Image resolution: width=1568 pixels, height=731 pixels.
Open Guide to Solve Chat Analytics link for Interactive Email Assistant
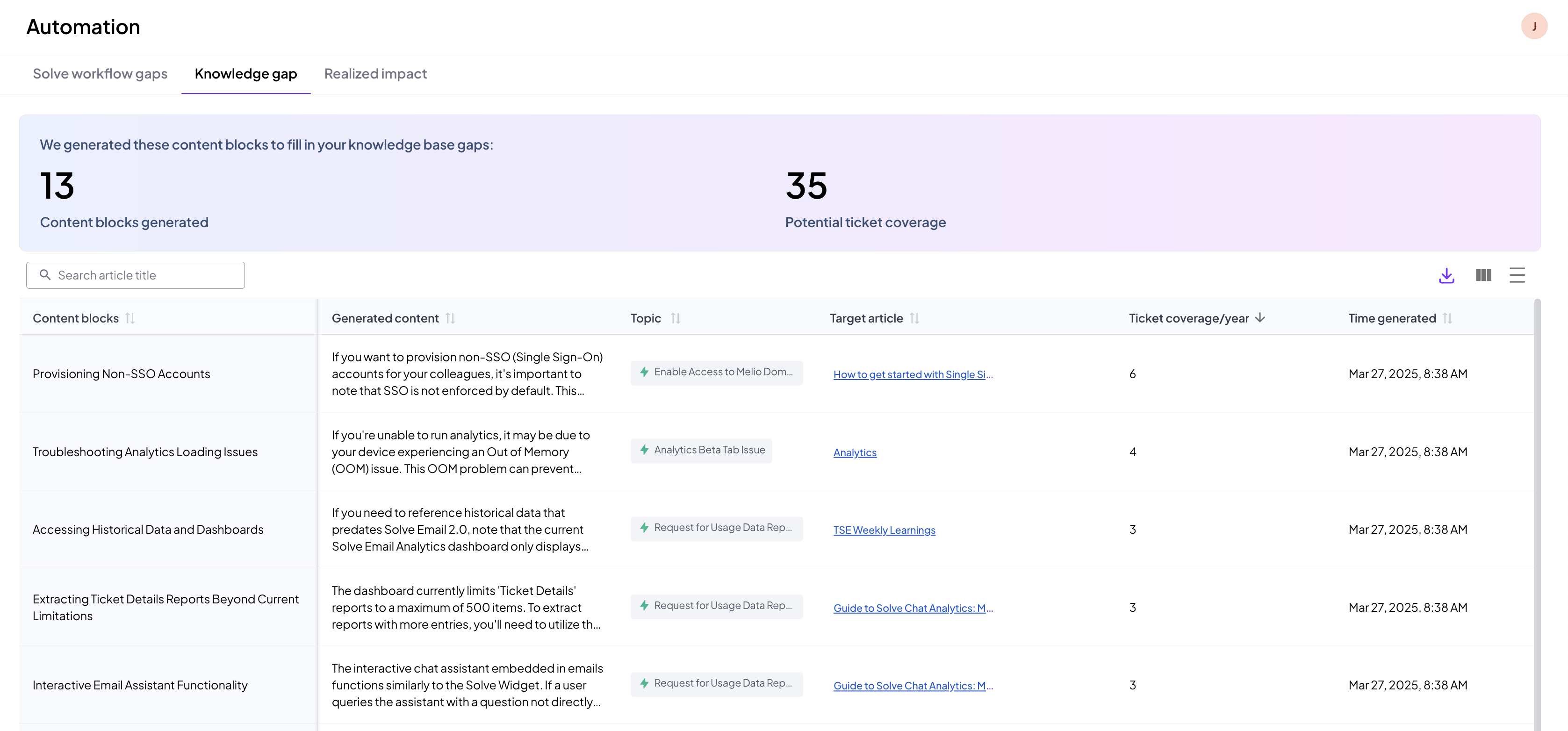(x=913, y=685)
